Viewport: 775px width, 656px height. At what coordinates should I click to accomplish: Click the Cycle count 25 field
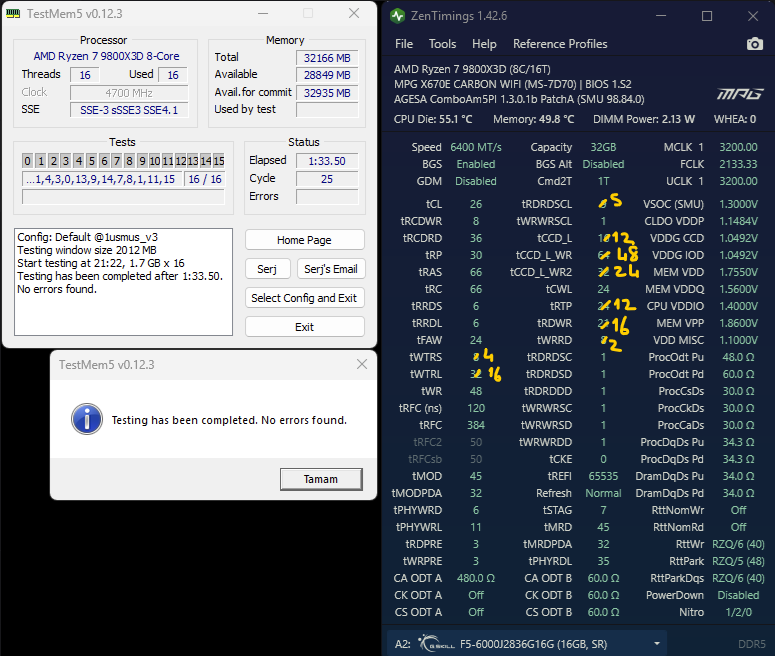pyautogui.click(x=327, y=179)
